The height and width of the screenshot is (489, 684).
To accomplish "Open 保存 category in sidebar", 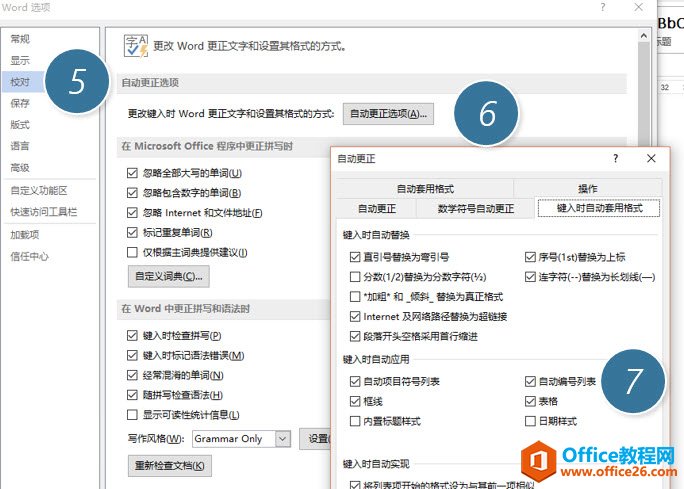I will (x=20, y=103).
